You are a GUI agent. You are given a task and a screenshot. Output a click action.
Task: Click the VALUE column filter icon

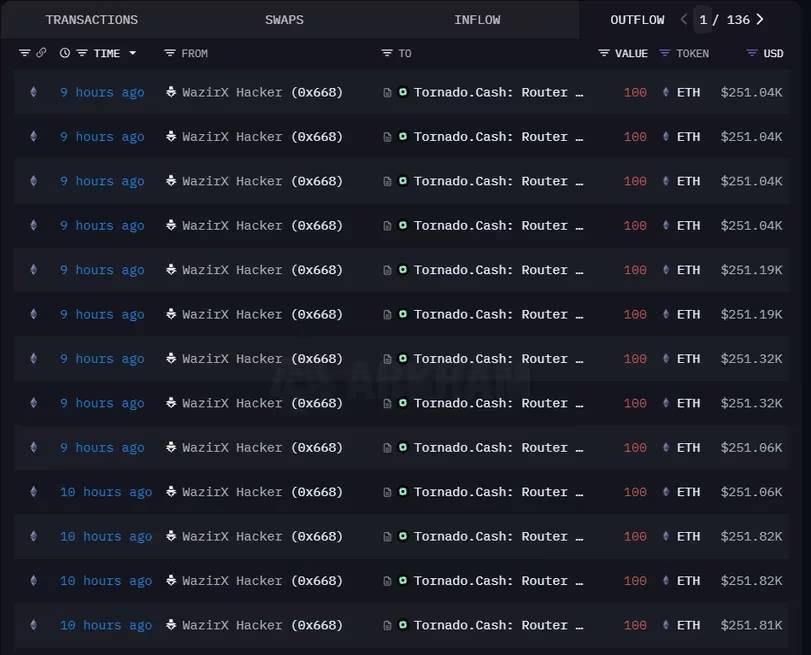604,53
